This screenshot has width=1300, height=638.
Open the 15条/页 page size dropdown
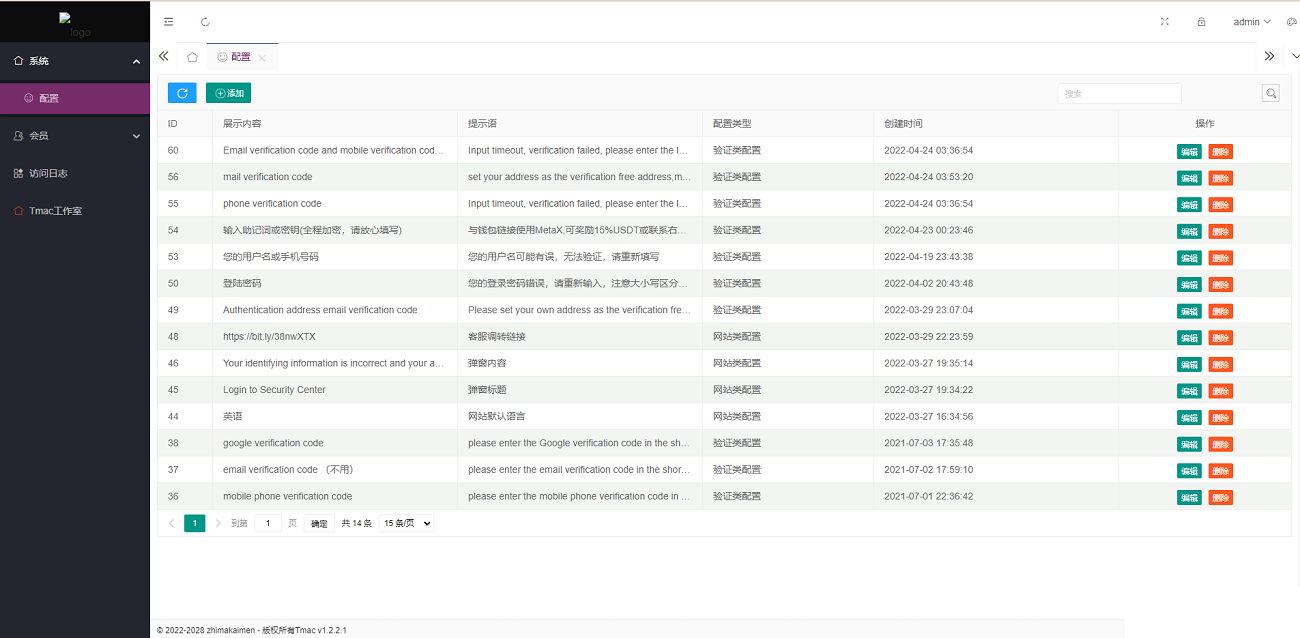tap(406, 523)
